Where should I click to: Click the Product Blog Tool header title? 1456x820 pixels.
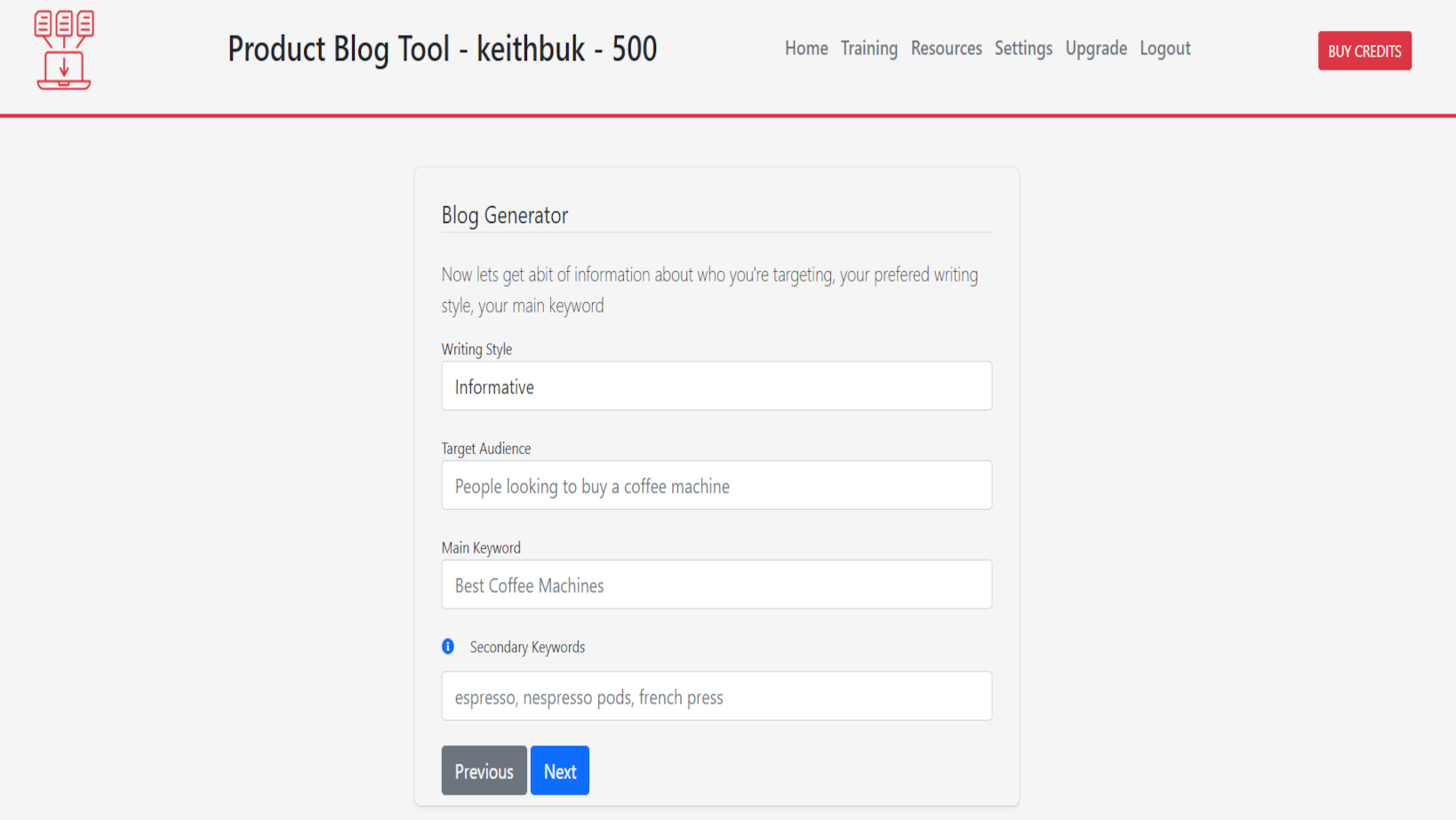click(x=442, y=49)
